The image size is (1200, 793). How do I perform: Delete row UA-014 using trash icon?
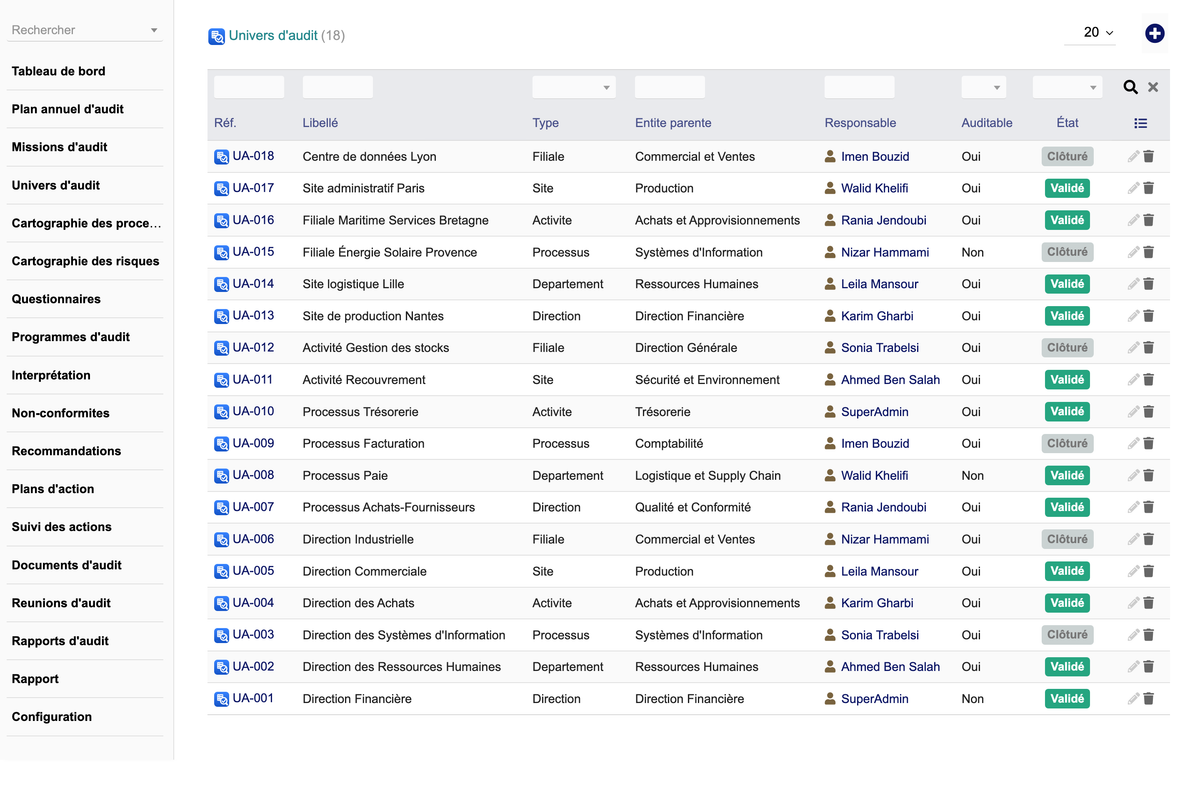tap(1149, 284)
